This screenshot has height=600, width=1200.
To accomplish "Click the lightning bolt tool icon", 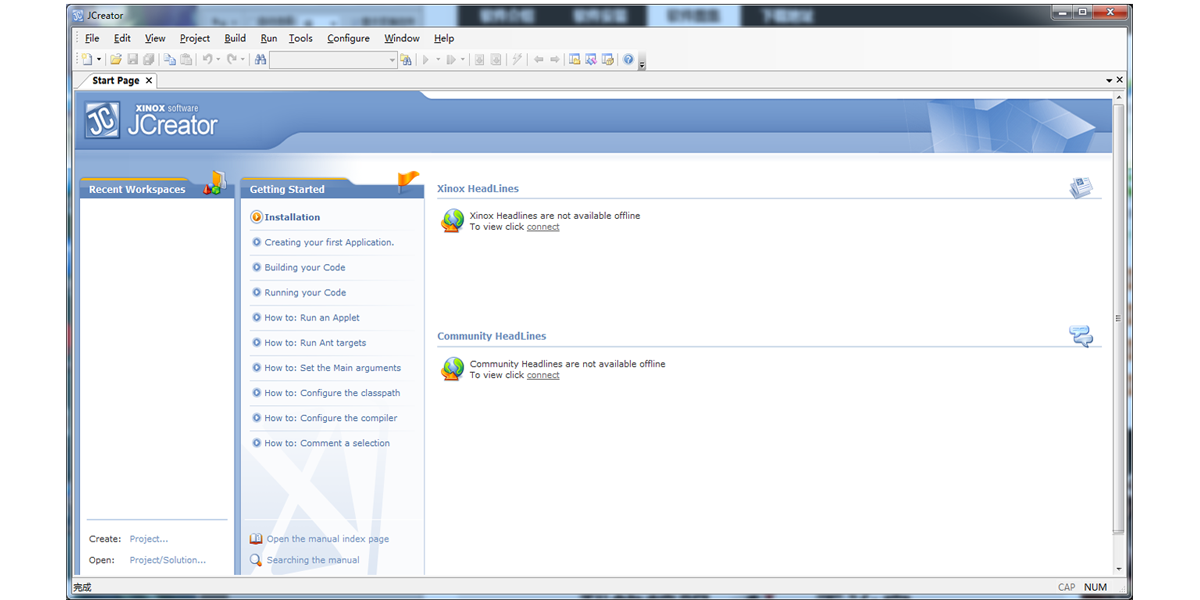I will pyautogui.click(x=517, y=59).
